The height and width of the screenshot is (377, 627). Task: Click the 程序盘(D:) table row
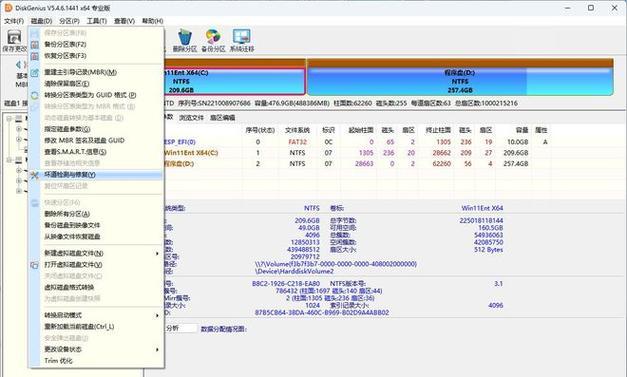356,164
